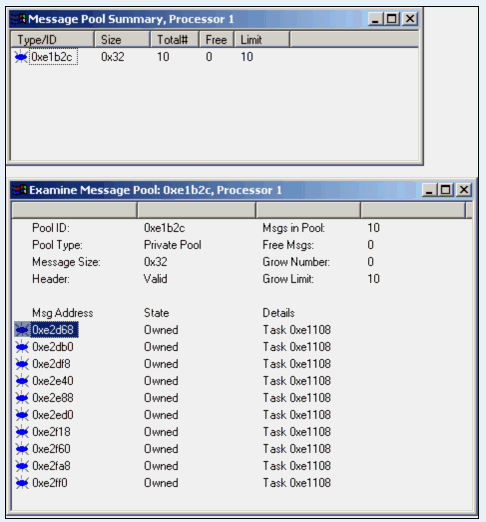Image resolution: width=486 pixels, height=522 pixels.
Task: Select message address 0xe2ff0
Action: click(50, 483)
